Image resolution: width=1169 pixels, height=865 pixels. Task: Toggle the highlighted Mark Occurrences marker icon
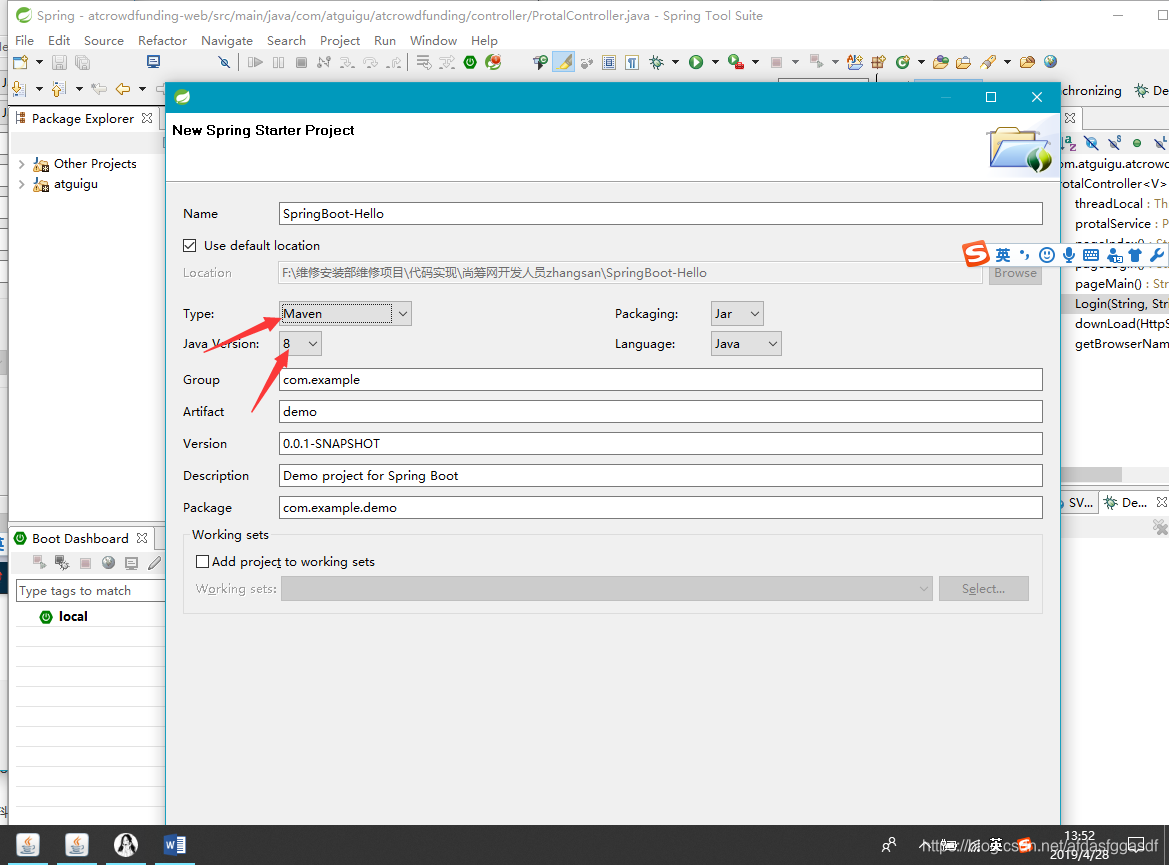click(564, 62)
